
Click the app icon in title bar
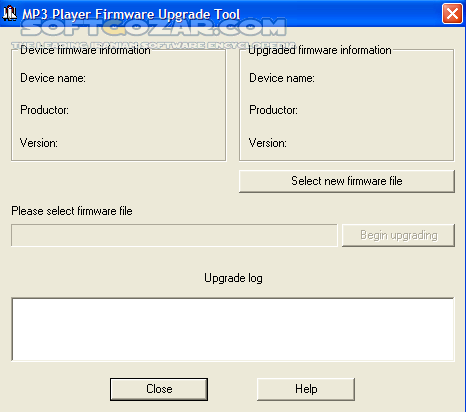[x=10, y=13]
